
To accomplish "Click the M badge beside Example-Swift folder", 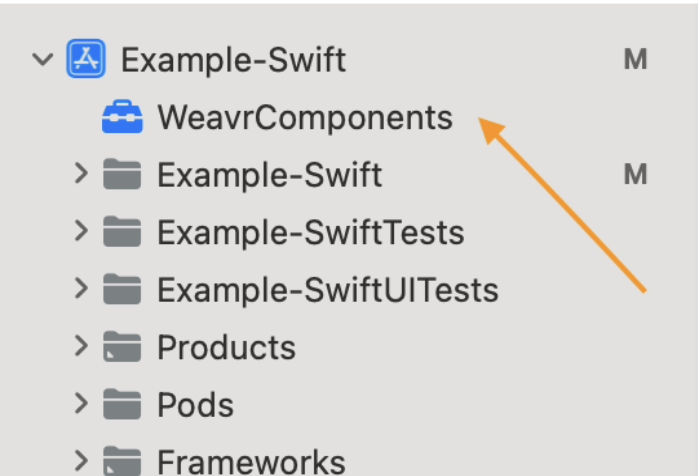I will point(635,174).
